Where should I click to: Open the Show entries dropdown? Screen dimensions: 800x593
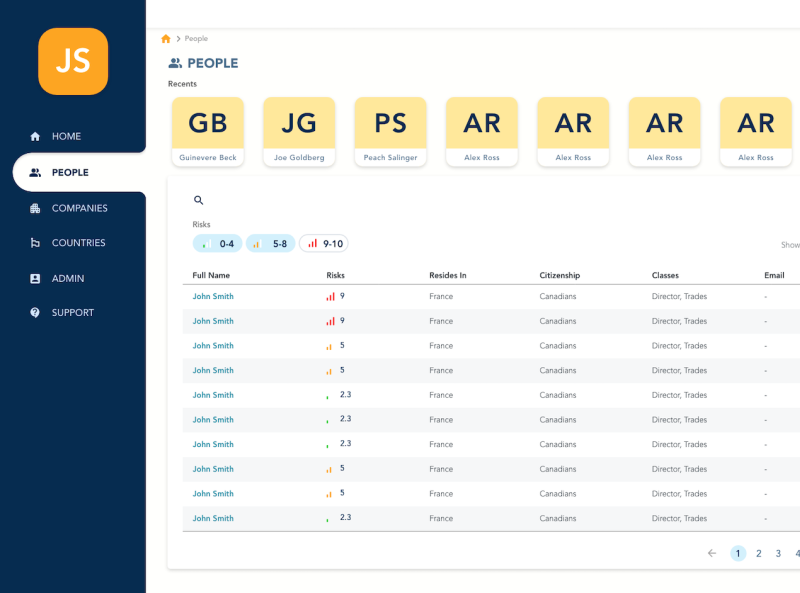790,244
